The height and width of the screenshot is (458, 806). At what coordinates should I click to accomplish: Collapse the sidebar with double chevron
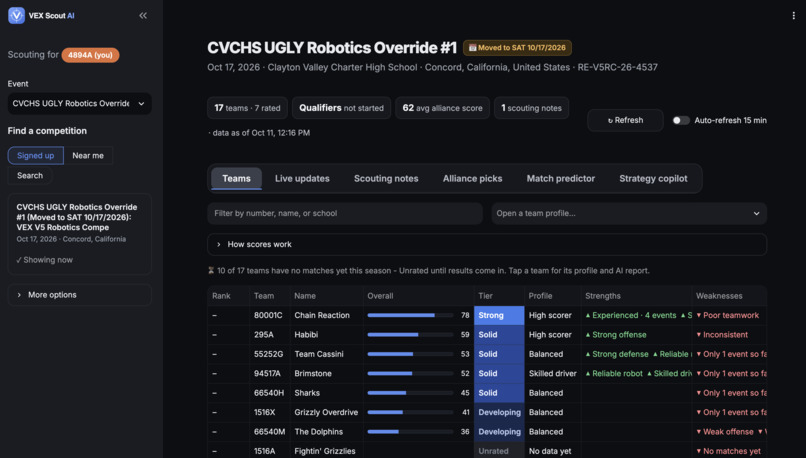(143, 15)
